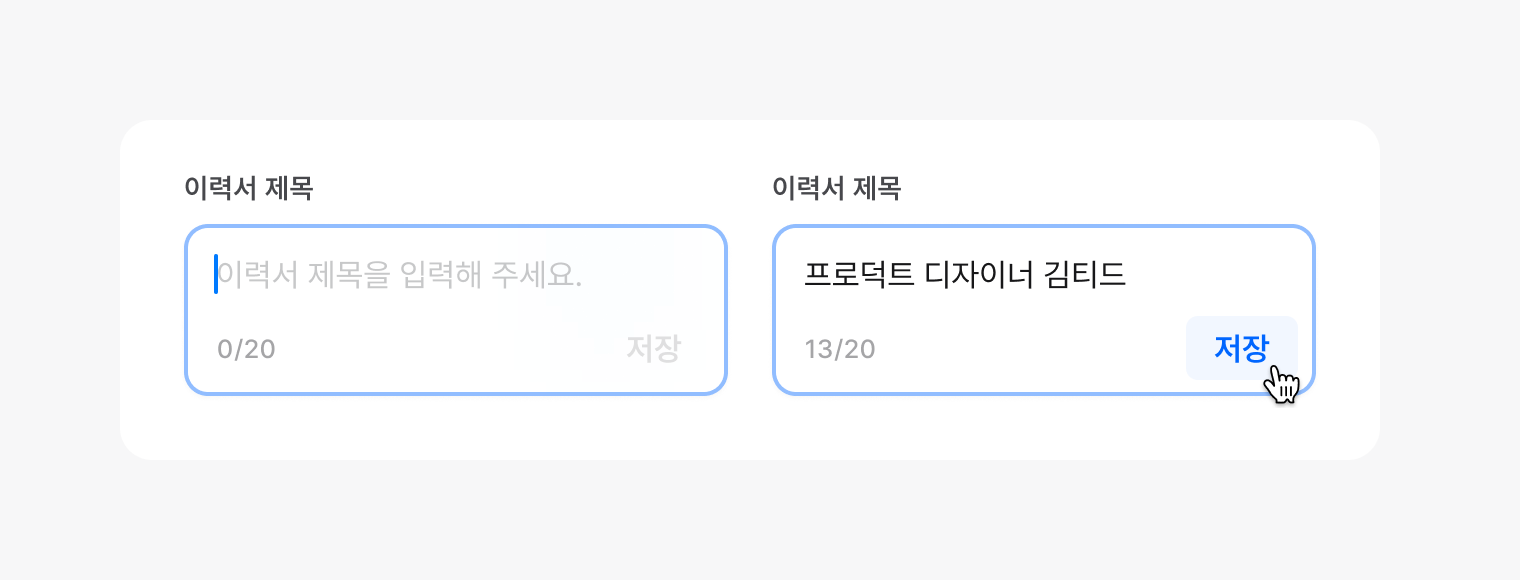Click the blue 저장 button in right field
Screen dimensions: 1520x580
(x=1241, y=348)
